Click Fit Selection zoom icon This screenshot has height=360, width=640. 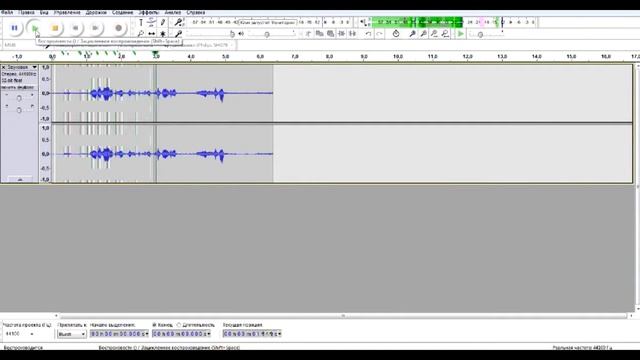(434, 33)
